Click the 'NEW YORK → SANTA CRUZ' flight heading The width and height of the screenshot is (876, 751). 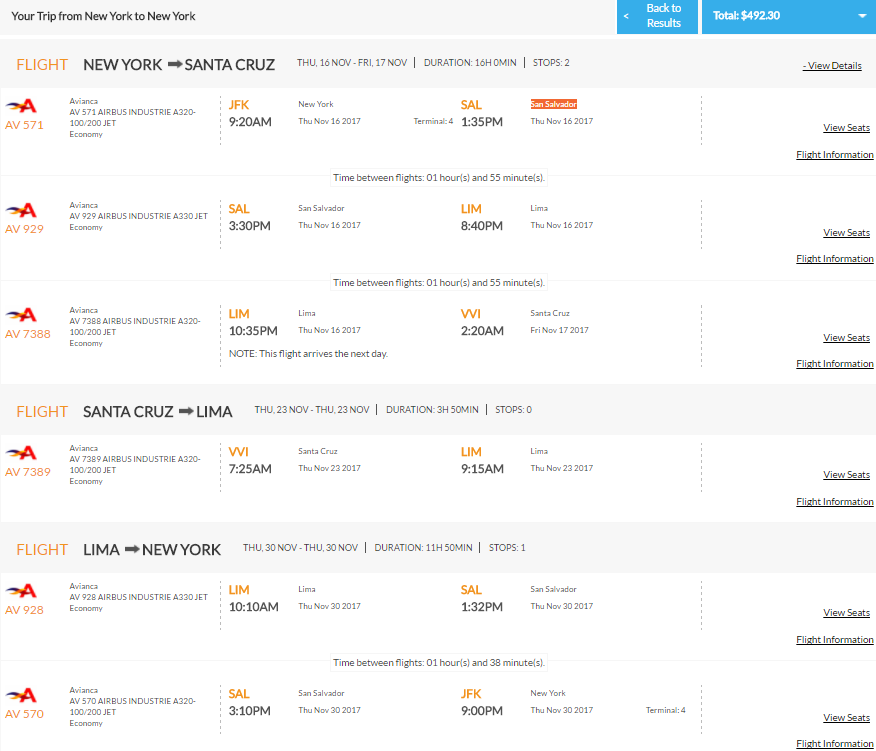pos(179,65)
